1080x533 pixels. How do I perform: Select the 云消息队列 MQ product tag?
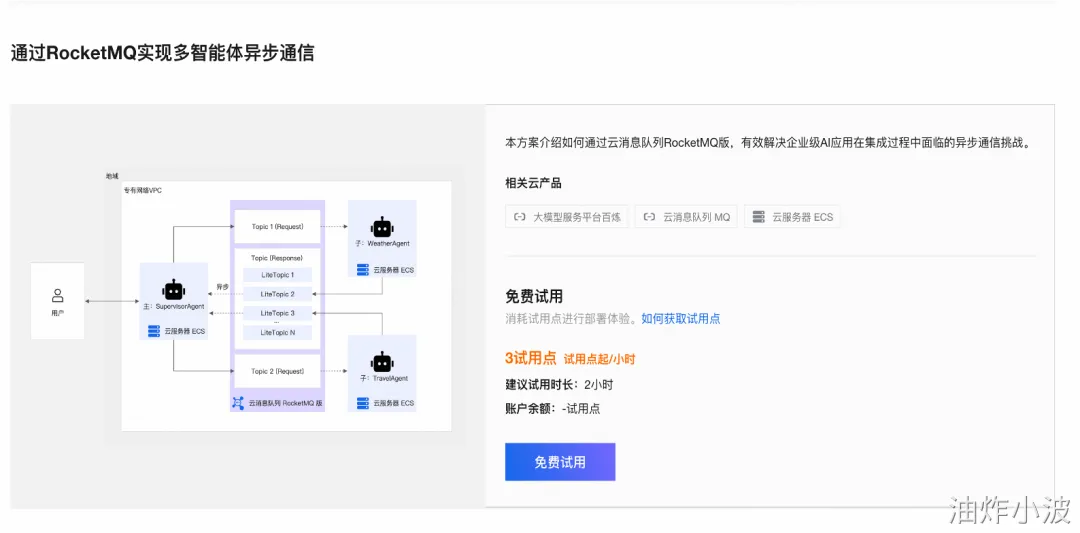[686, 217]
